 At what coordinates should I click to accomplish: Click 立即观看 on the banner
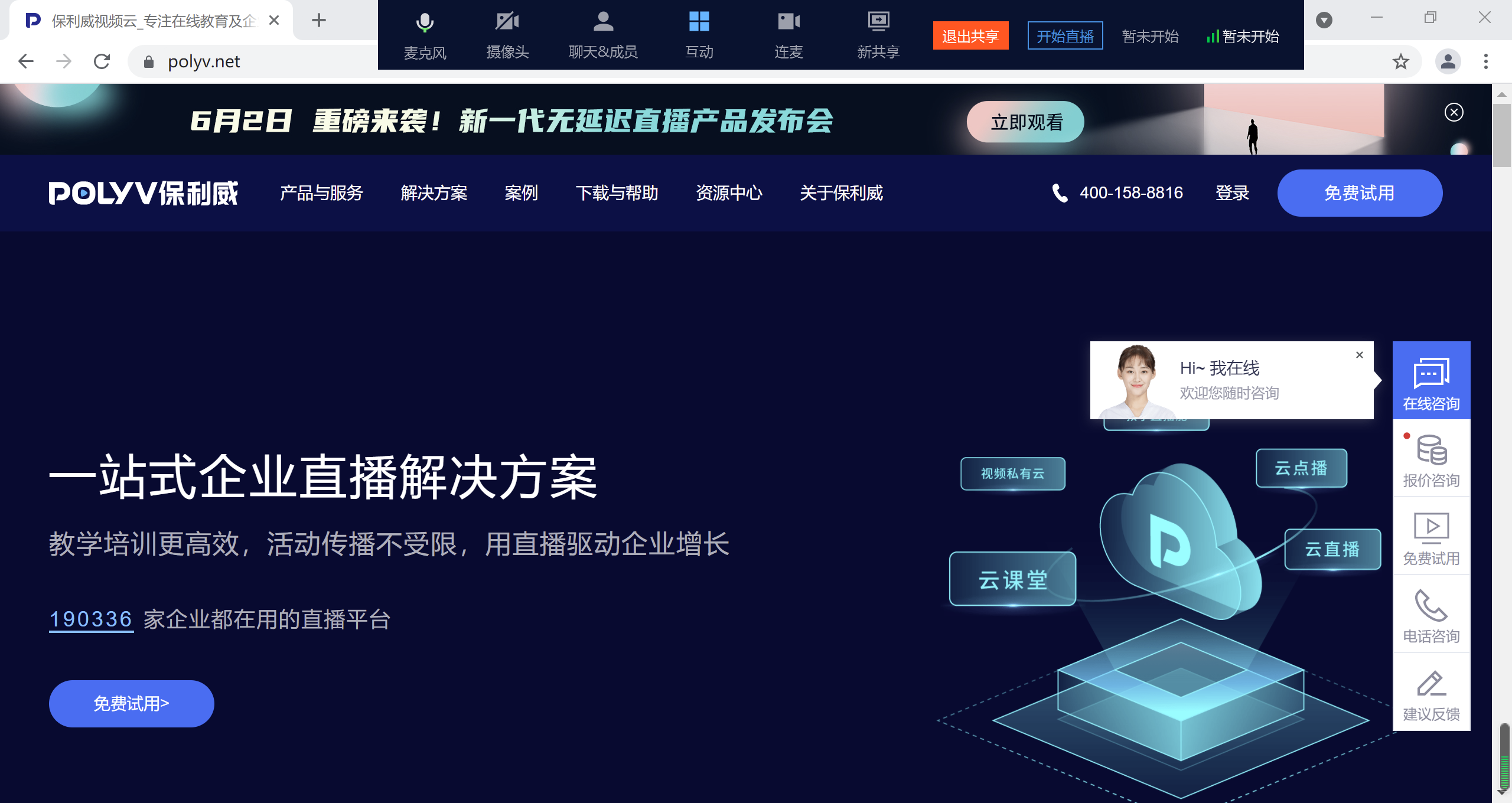click(x=1026, y=122)
